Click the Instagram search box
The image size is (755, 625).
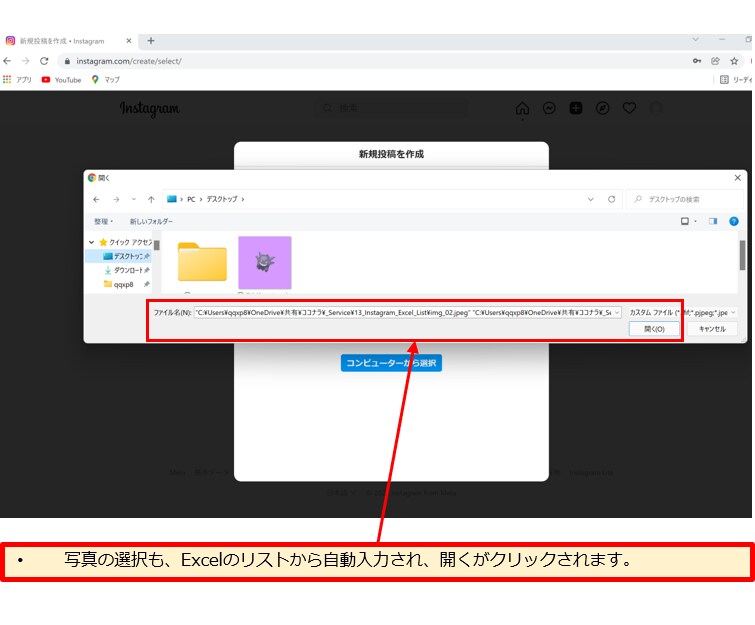click(392, 108)
